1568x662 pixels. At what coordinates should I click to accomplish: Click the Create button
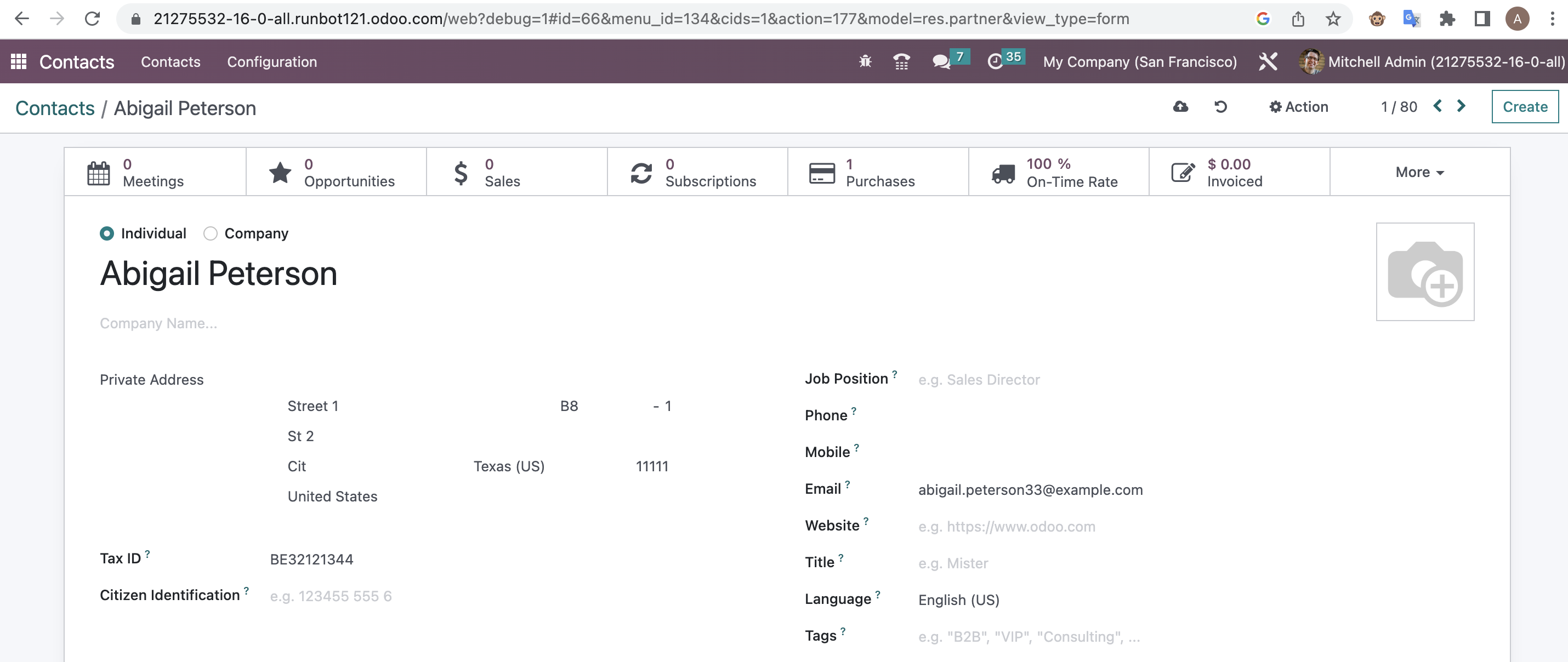coord(1525,106)
